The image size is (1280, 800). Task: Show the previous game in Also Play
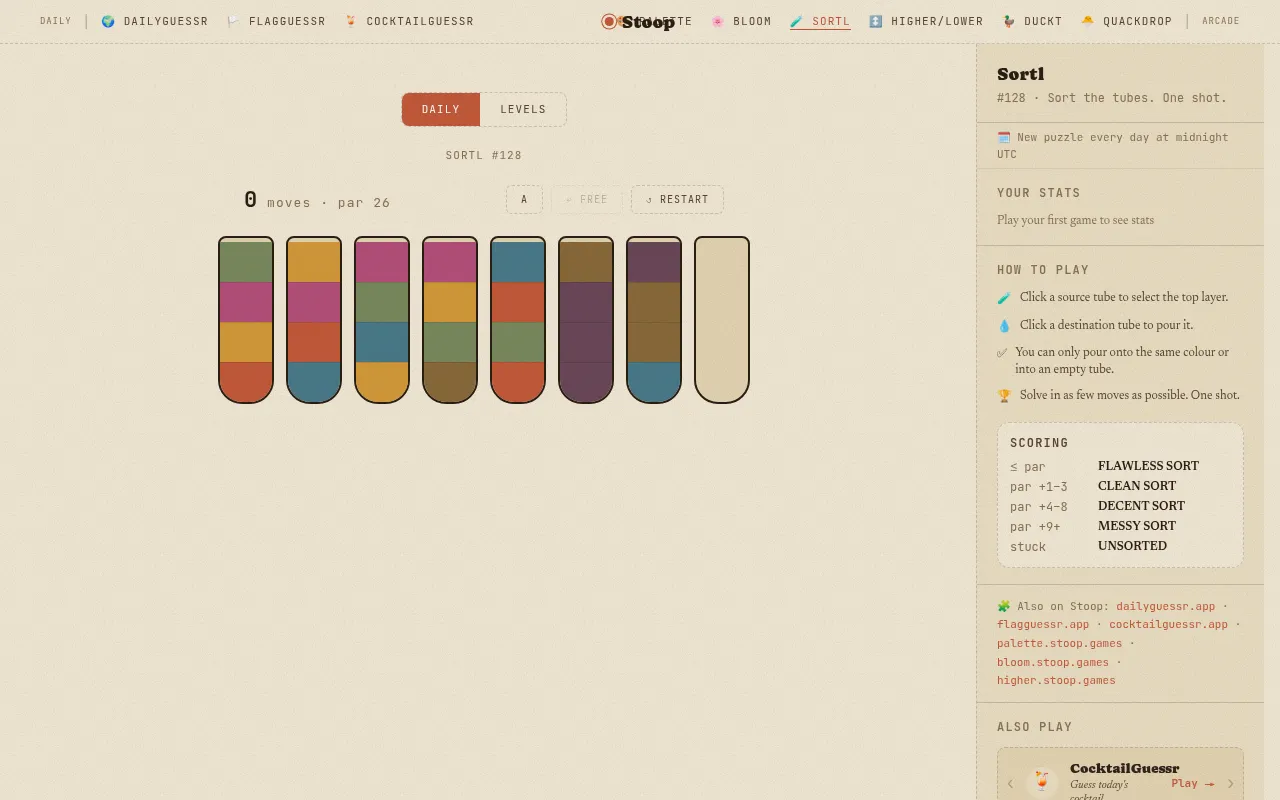coord(1010,783)
